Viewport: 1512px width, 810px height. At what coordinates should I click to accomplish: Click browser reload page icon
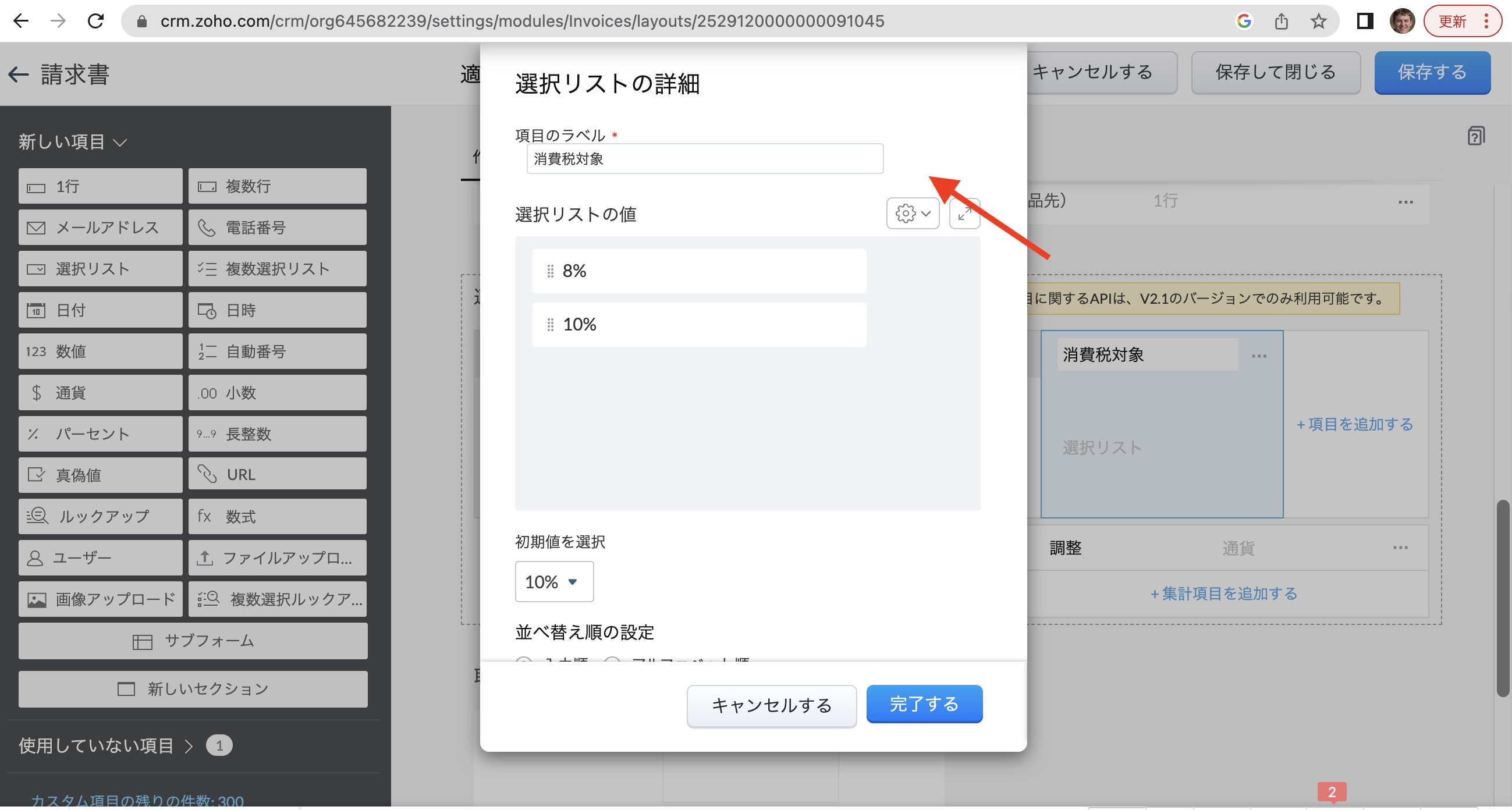tap(95, 21)
